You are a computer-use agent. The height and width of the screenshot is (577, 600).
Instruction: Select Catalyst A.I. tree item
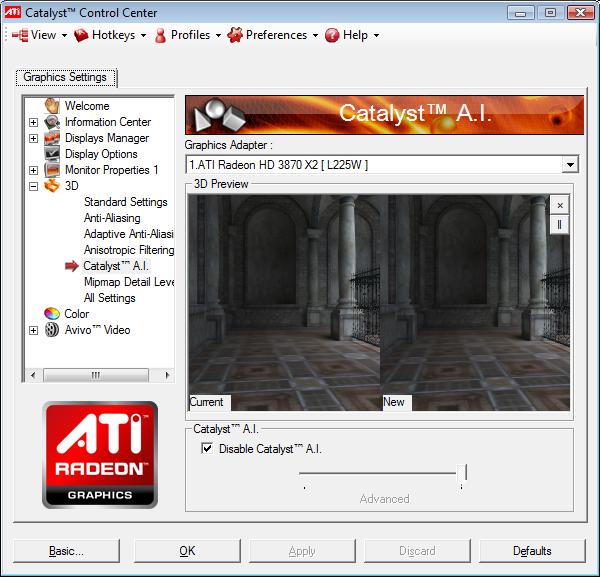116,266
